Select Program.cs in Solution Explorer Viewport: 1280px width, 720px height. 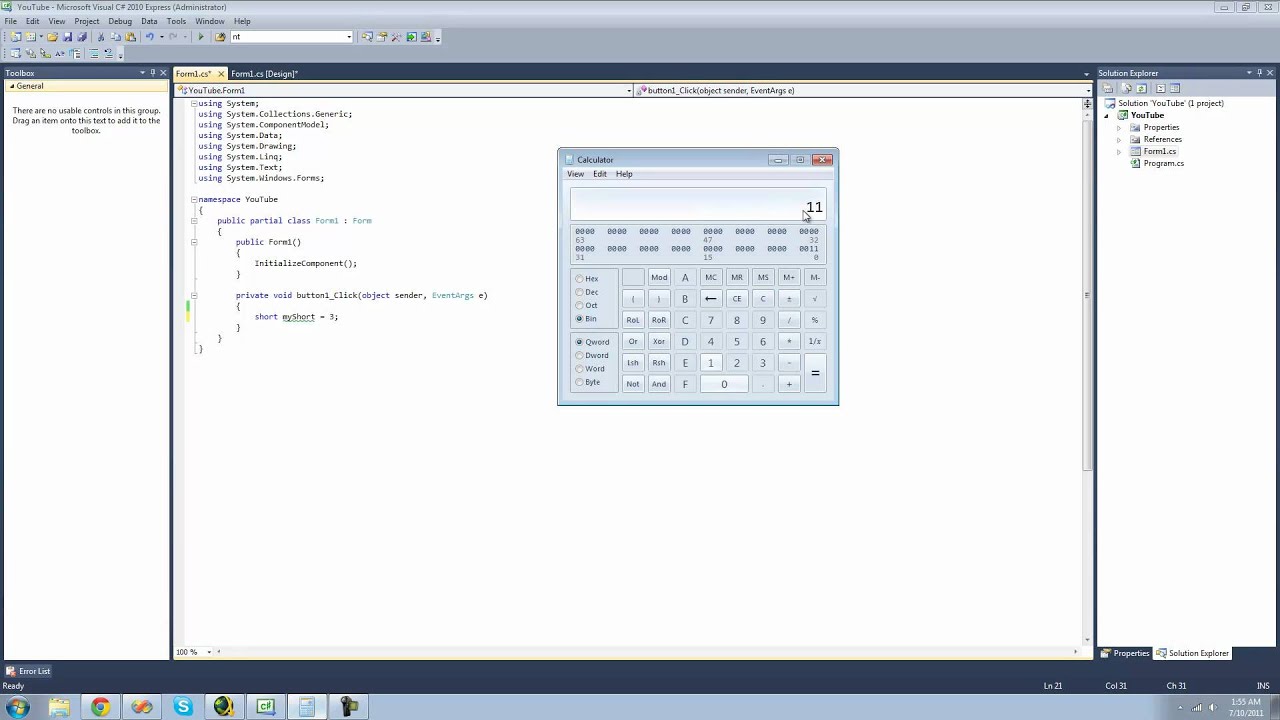(1163, 164)
